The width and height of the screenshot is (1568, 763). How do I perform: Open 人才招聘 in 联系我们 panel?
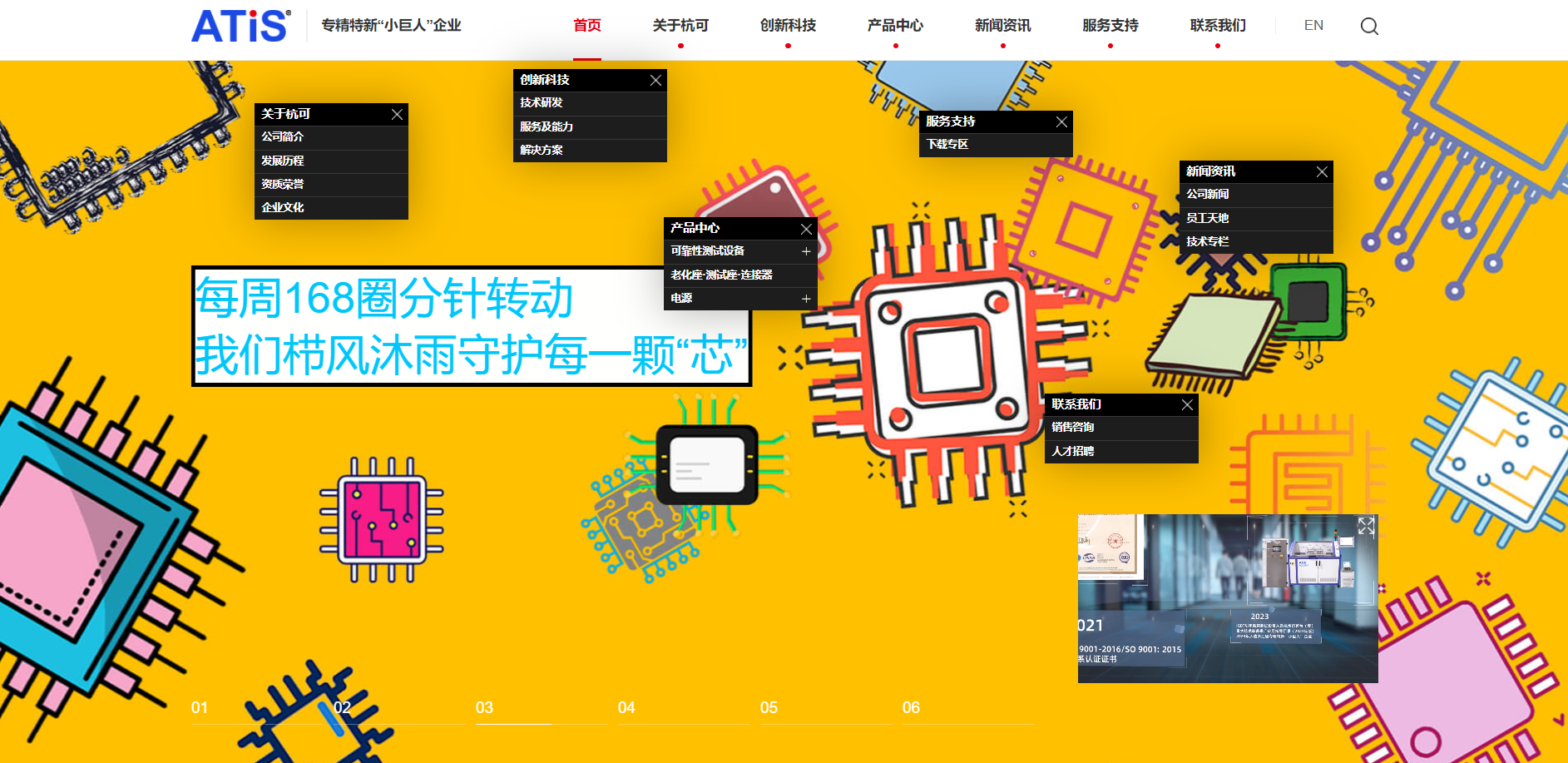1073,451
